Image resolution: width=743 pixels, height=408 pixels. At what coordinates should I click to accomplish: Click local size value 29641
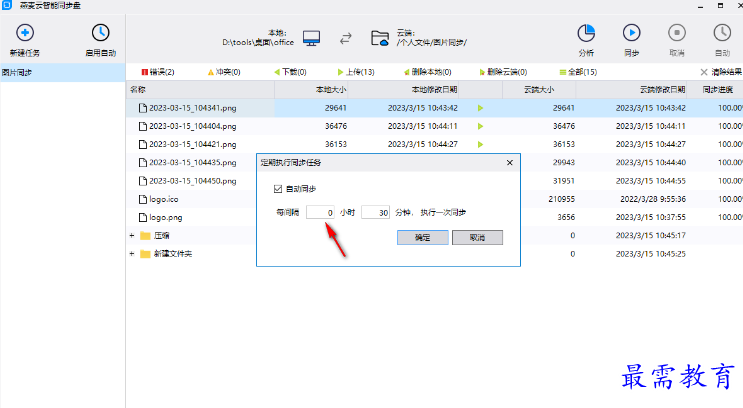coord(335,108)
